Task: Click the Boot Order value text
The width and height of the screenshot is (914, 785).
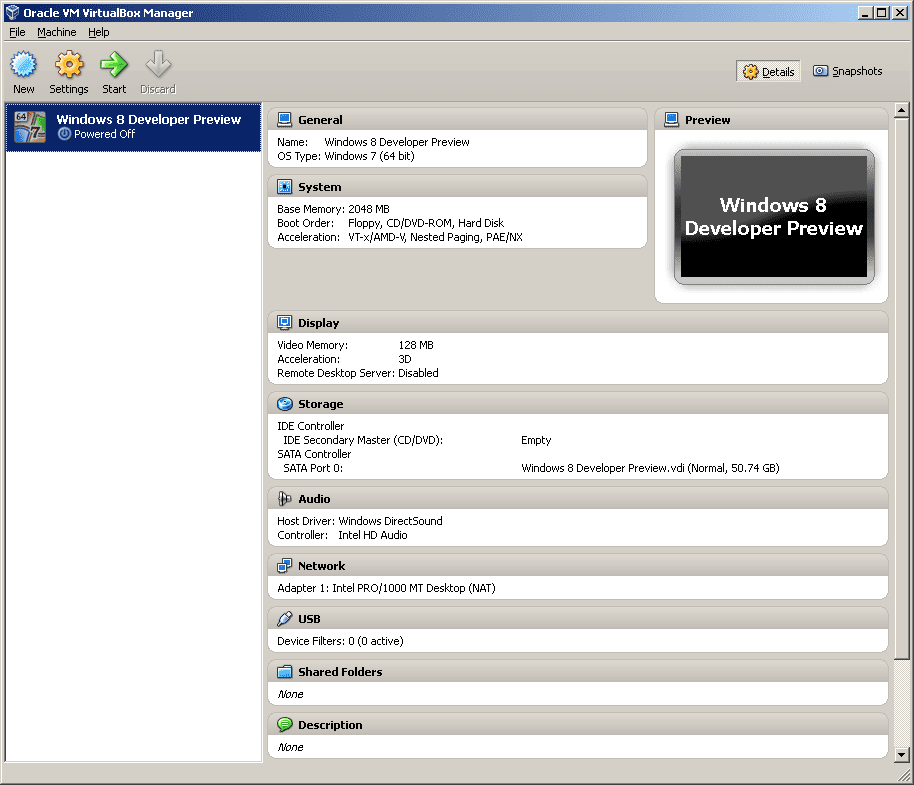Action: tap(426, 223)
